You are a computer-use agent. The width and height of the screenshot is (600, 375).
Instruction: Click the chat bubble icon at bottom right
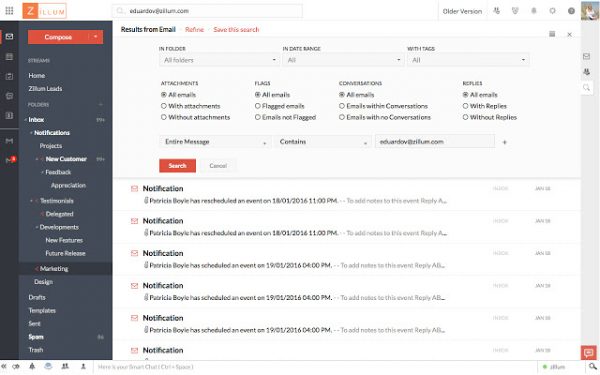pos(588,352)
